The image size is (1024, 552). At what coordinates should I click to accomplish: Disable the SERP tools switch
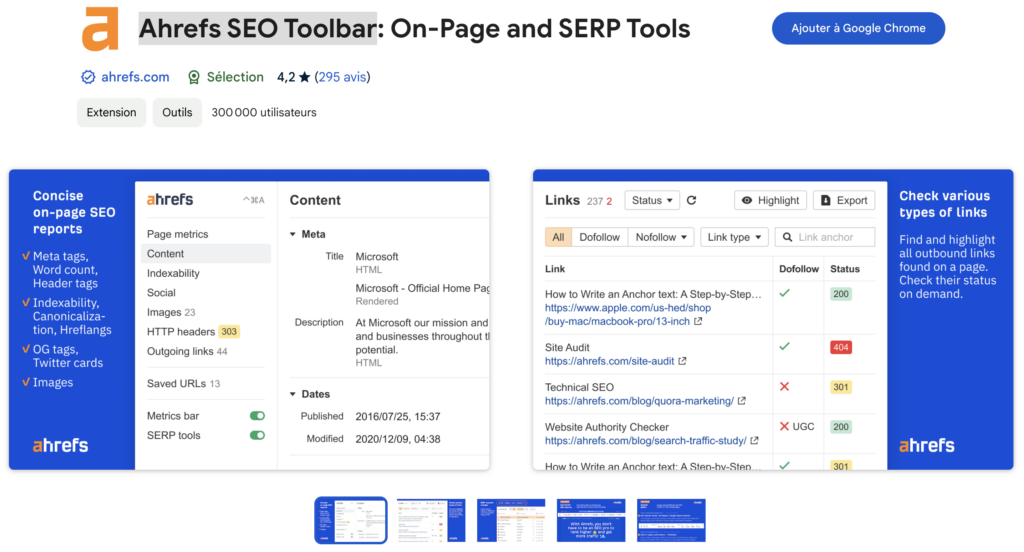[257, 436]
